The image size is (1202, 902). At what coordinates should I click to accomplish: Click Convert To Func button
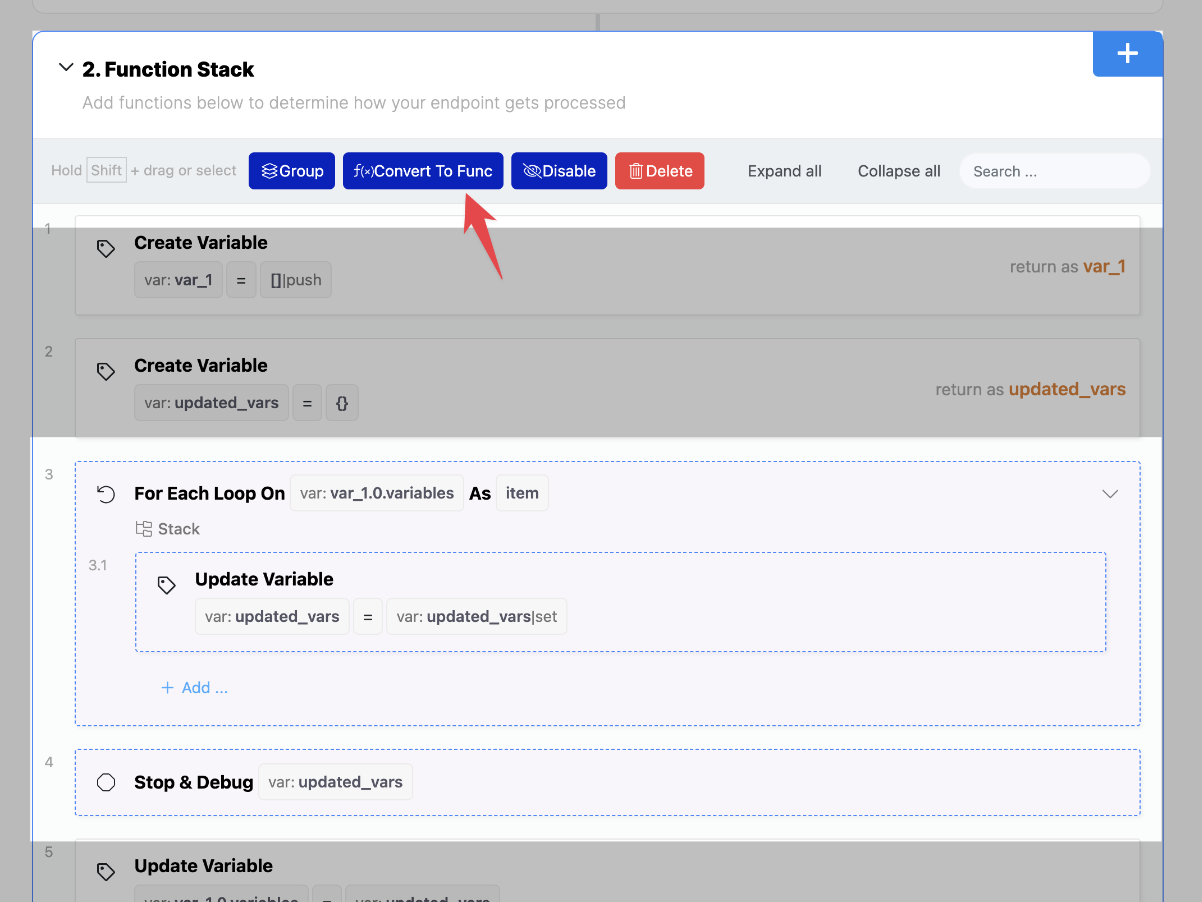coord(423,171)
